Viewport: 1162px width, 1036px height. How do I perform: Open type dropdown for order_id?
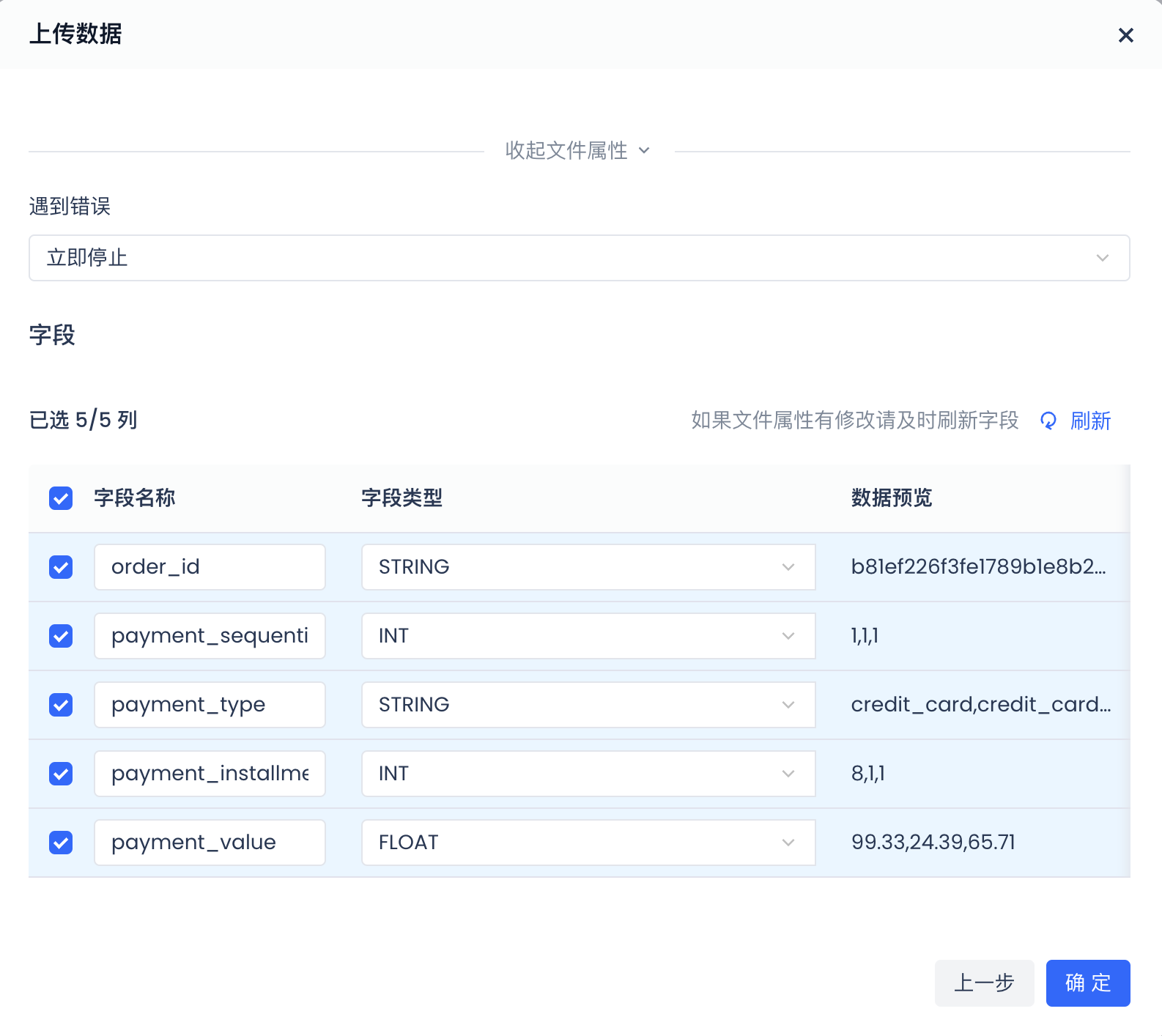tap(588, 567)
